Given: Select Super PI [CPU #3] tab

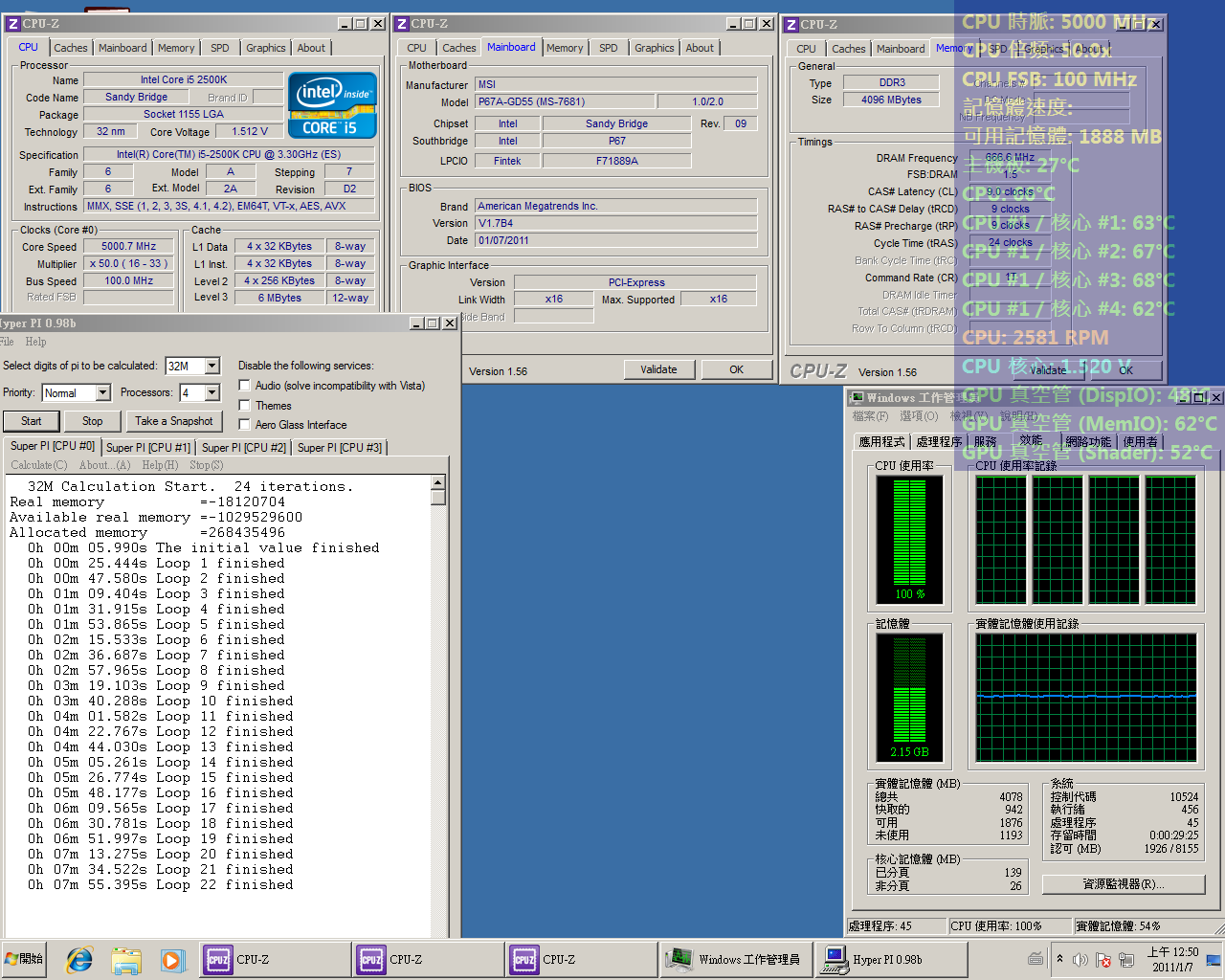Looking at the screenshot, I should 340,447.
